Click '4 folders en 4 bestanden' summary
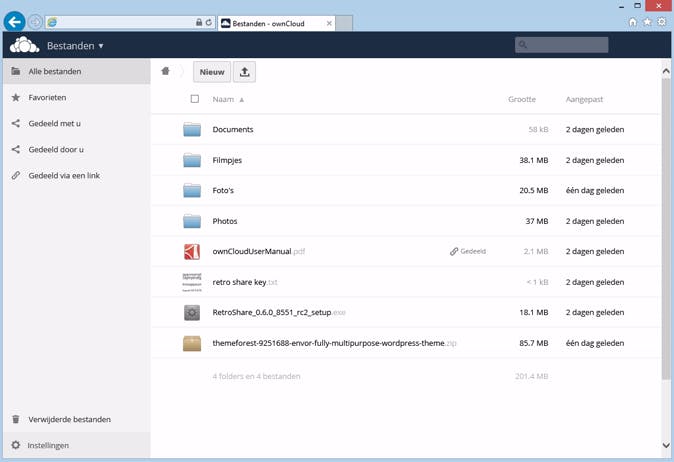Screen dimensions: 674x462 pos(256,376)
